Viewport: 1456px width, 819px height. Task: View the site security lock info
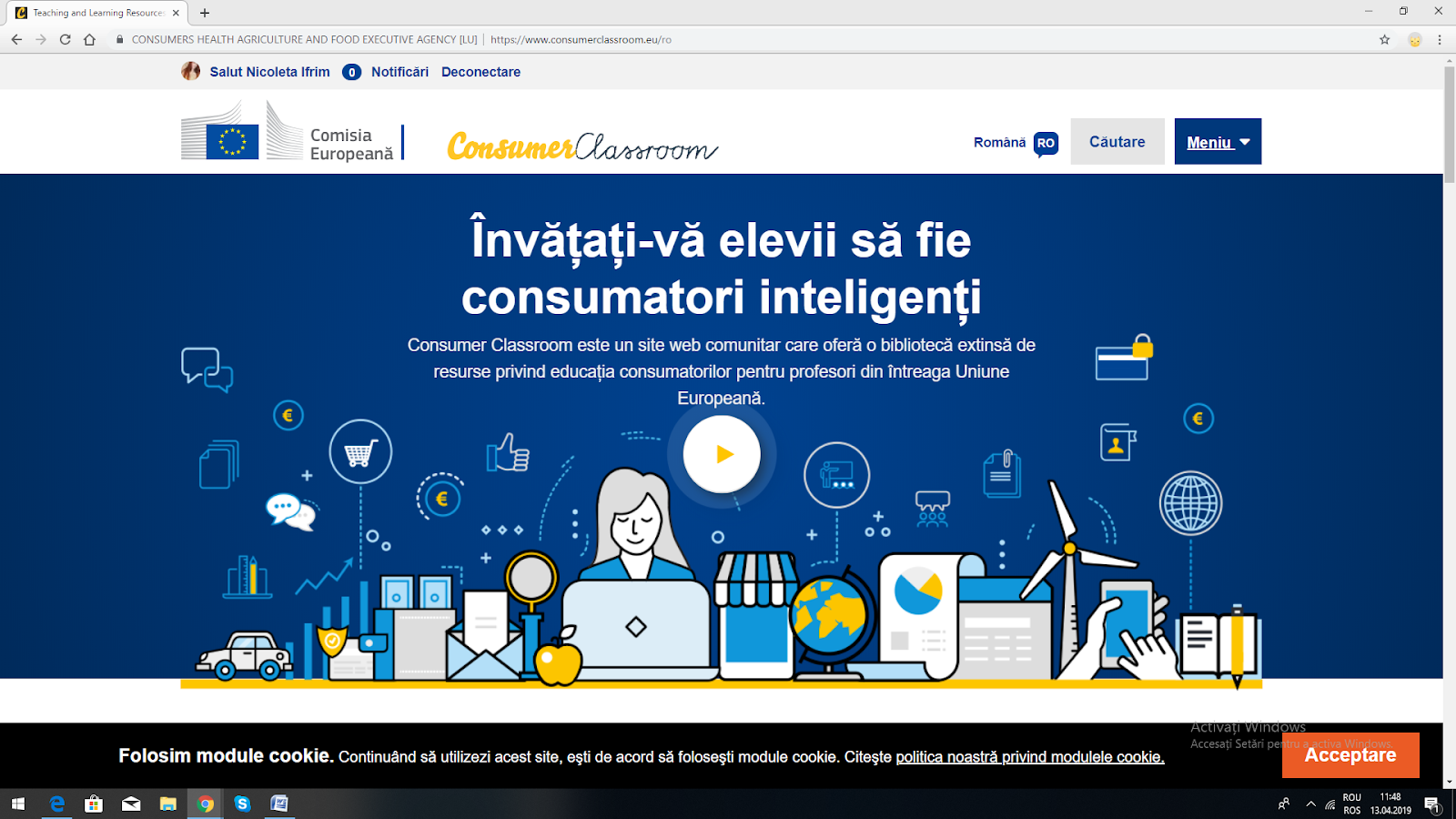tap(119, 39)
